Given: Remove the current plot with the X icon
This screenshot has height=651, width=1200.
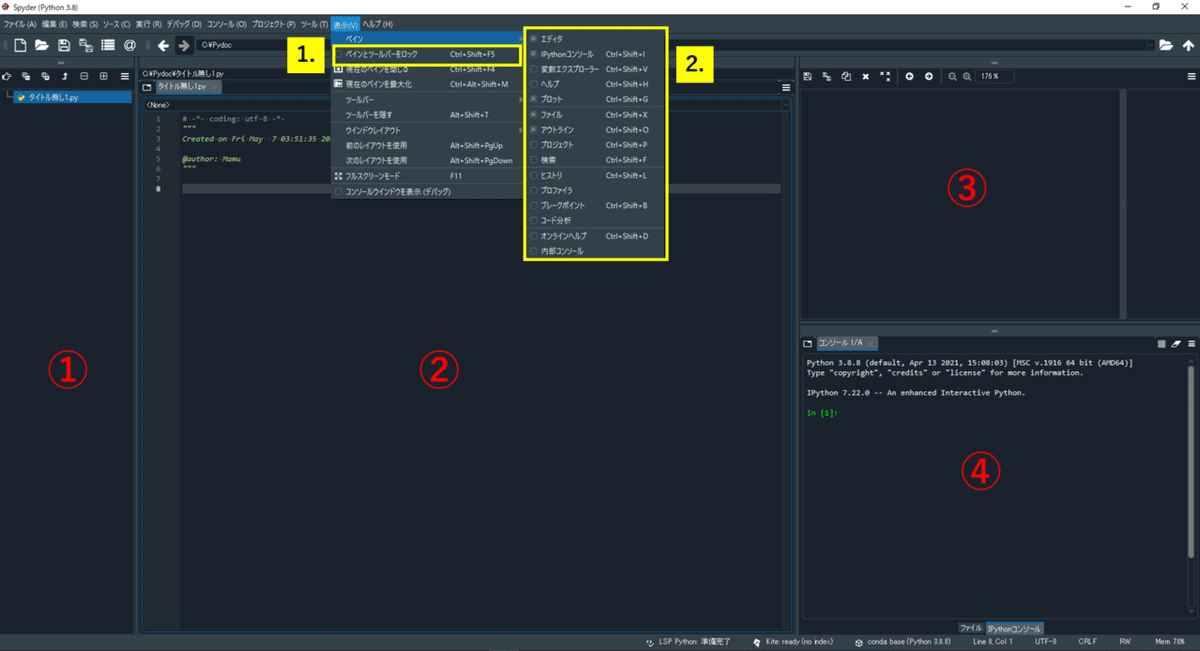Looking at the screenshot, I should pyautogui.click(x=866, y=76).
